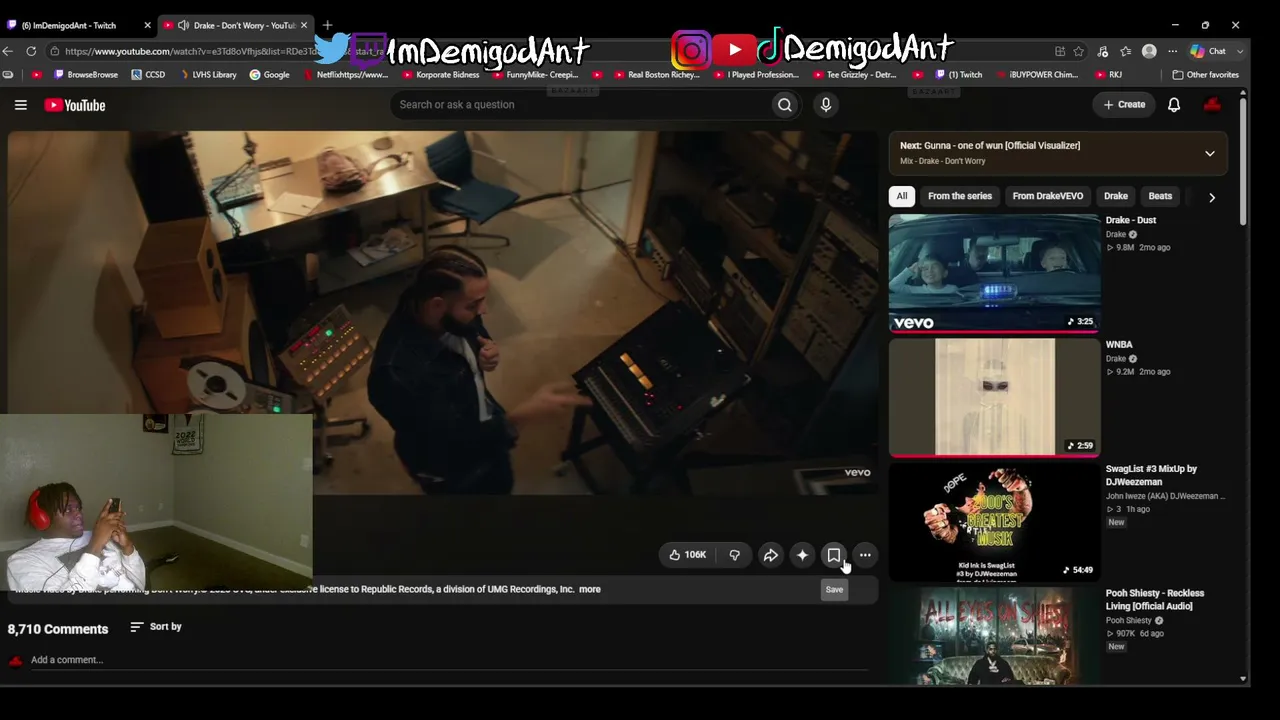1280x720 pixels.
Task: Open the browser profile avatar
Action: [x=1149, y=51]
